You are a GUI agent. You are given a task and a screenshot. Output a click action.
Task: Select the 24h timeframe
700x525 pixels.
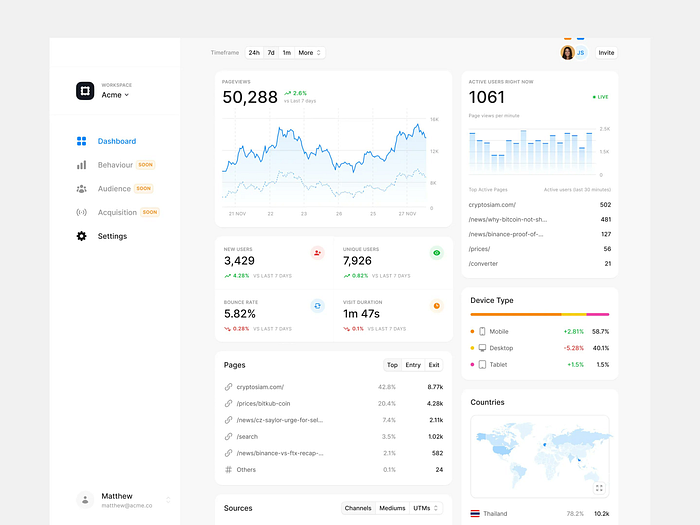click(254, 53)
